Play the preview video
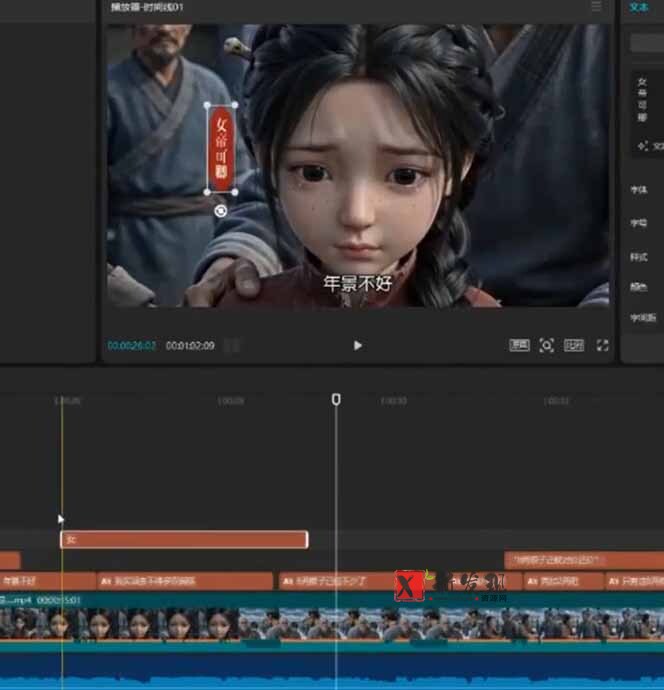 [358, 345]
